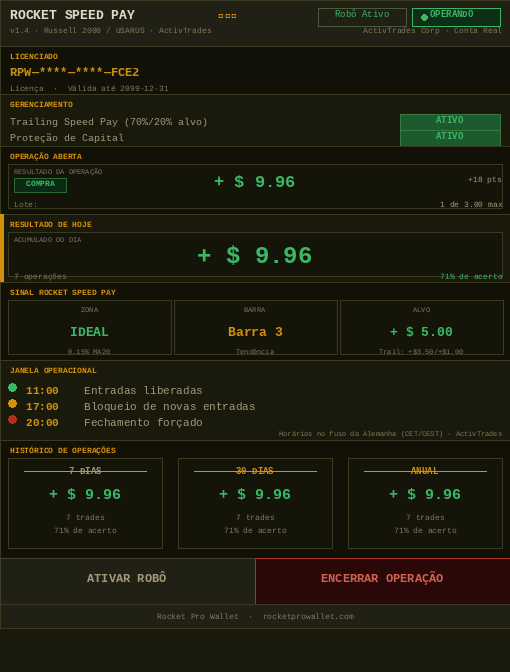Toggle the Trailing Speed Pay ATIVO switch
Viewport: 510px width, 672px height.
coord(450,122)
